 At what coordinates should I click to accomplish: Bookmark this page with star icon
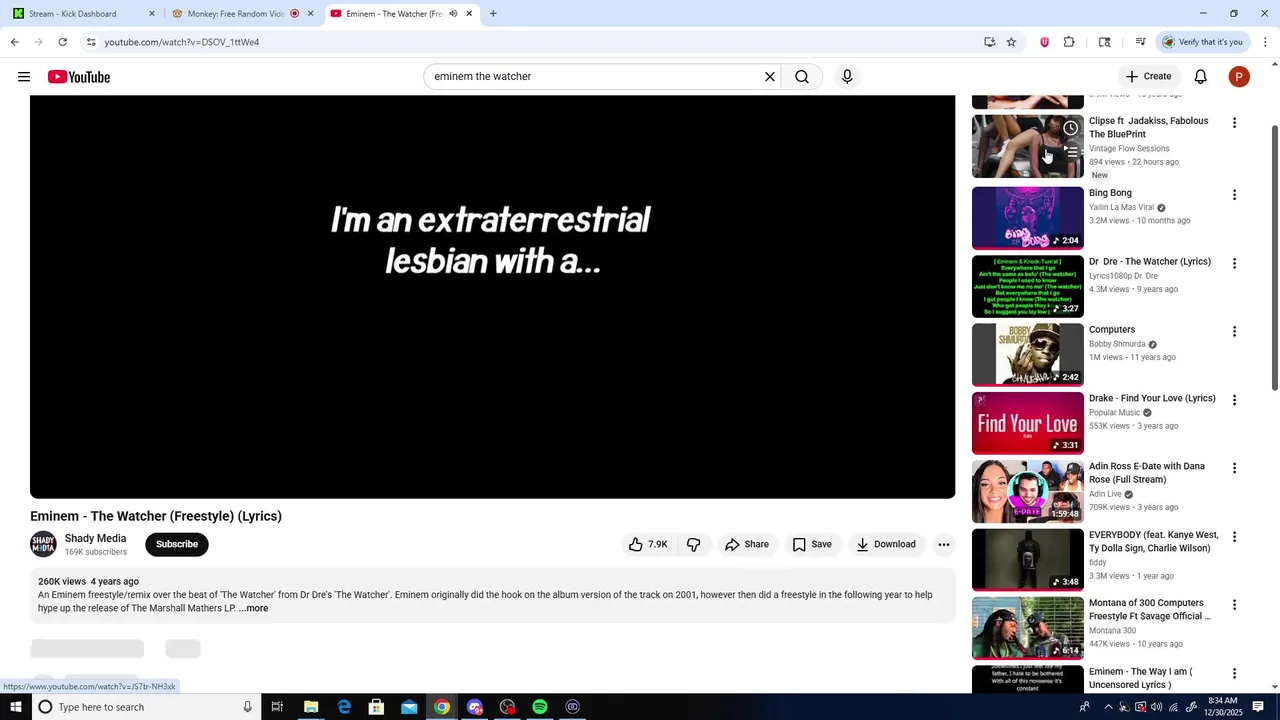(x=1011, y=42)
